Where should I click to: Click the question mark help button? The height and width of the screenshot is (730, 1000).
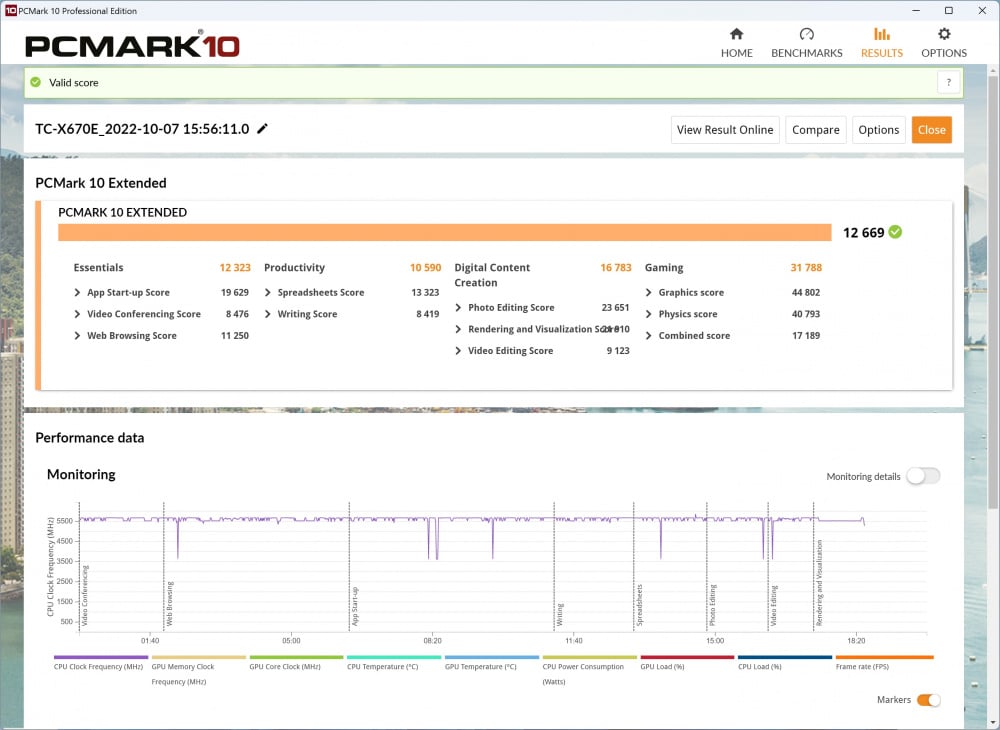point(948,82)
